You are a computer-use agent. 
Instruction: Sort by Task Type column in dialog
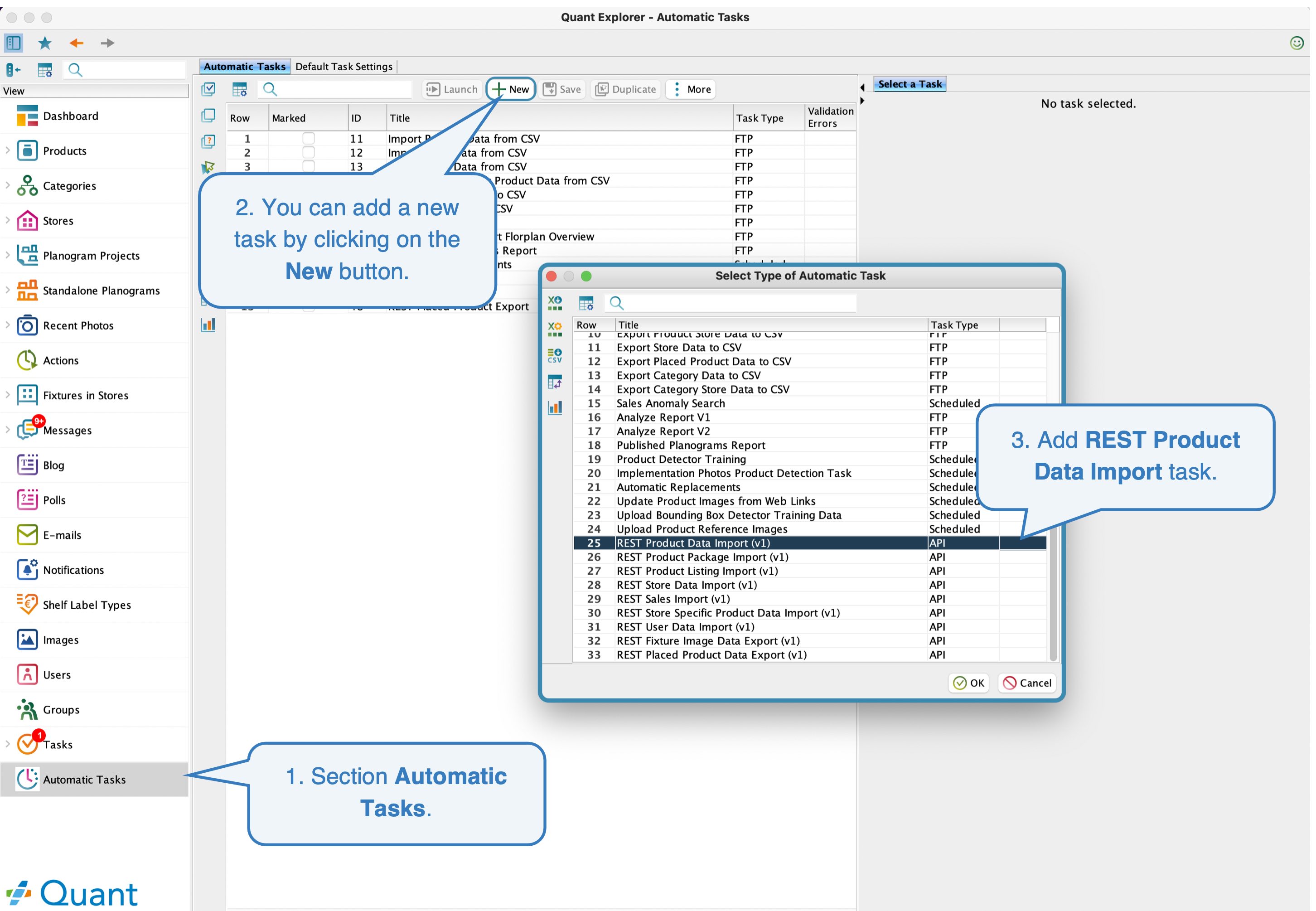tap(963, 325)
